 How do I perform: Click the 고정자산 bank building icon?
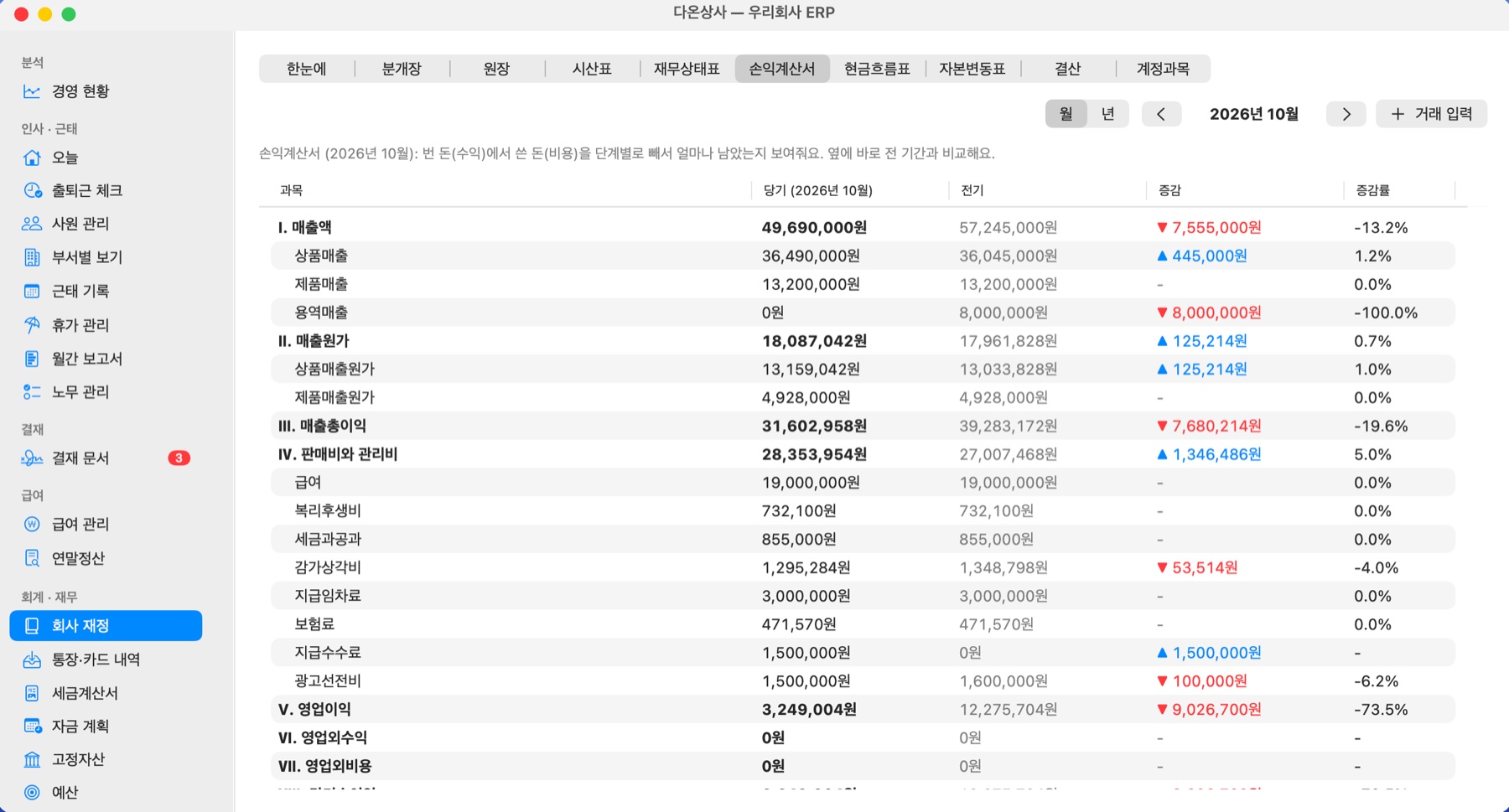(32, 760)
